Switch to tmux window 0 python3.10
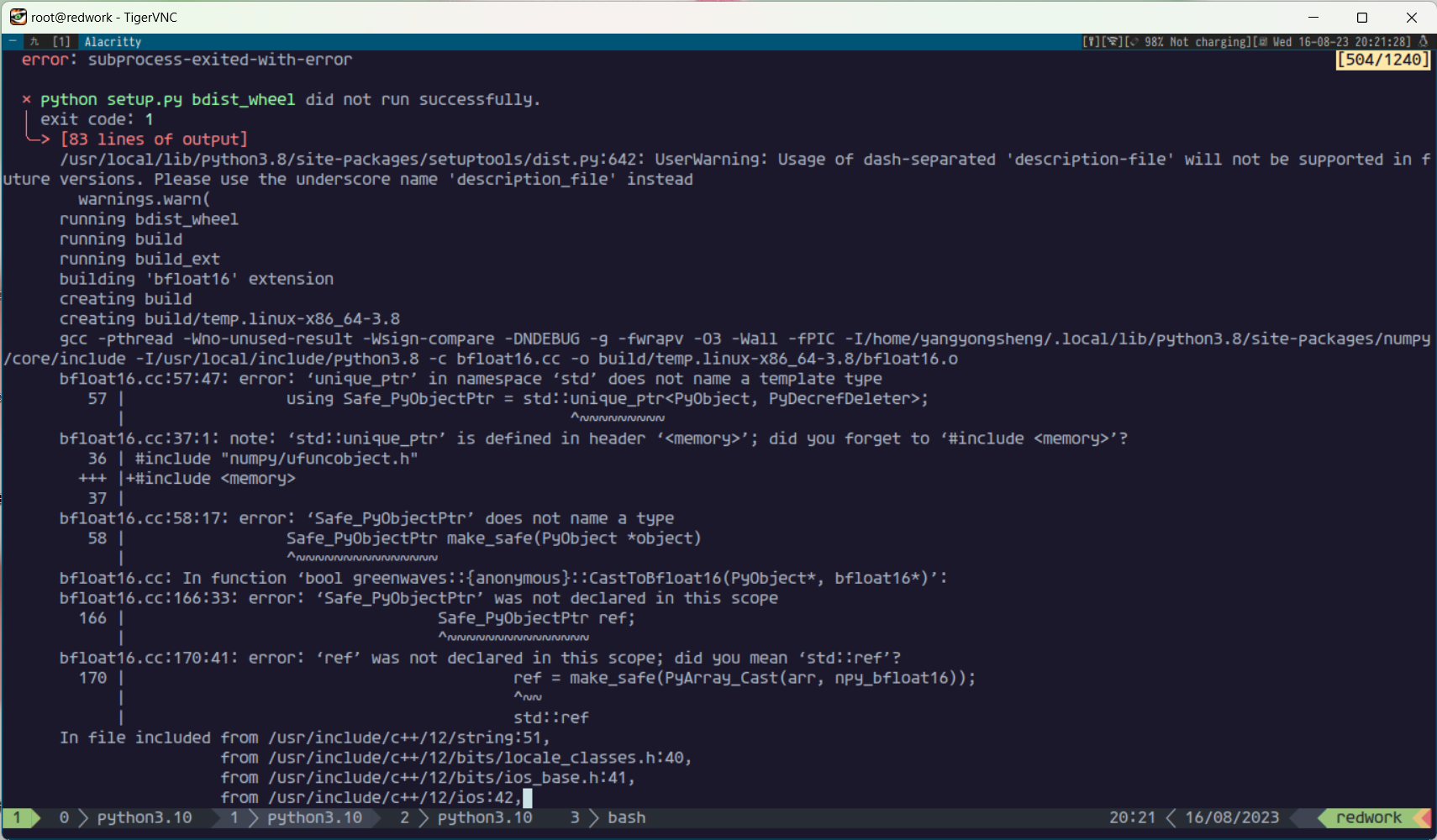Screen dimensions: 1437x840 pos(125,817)
